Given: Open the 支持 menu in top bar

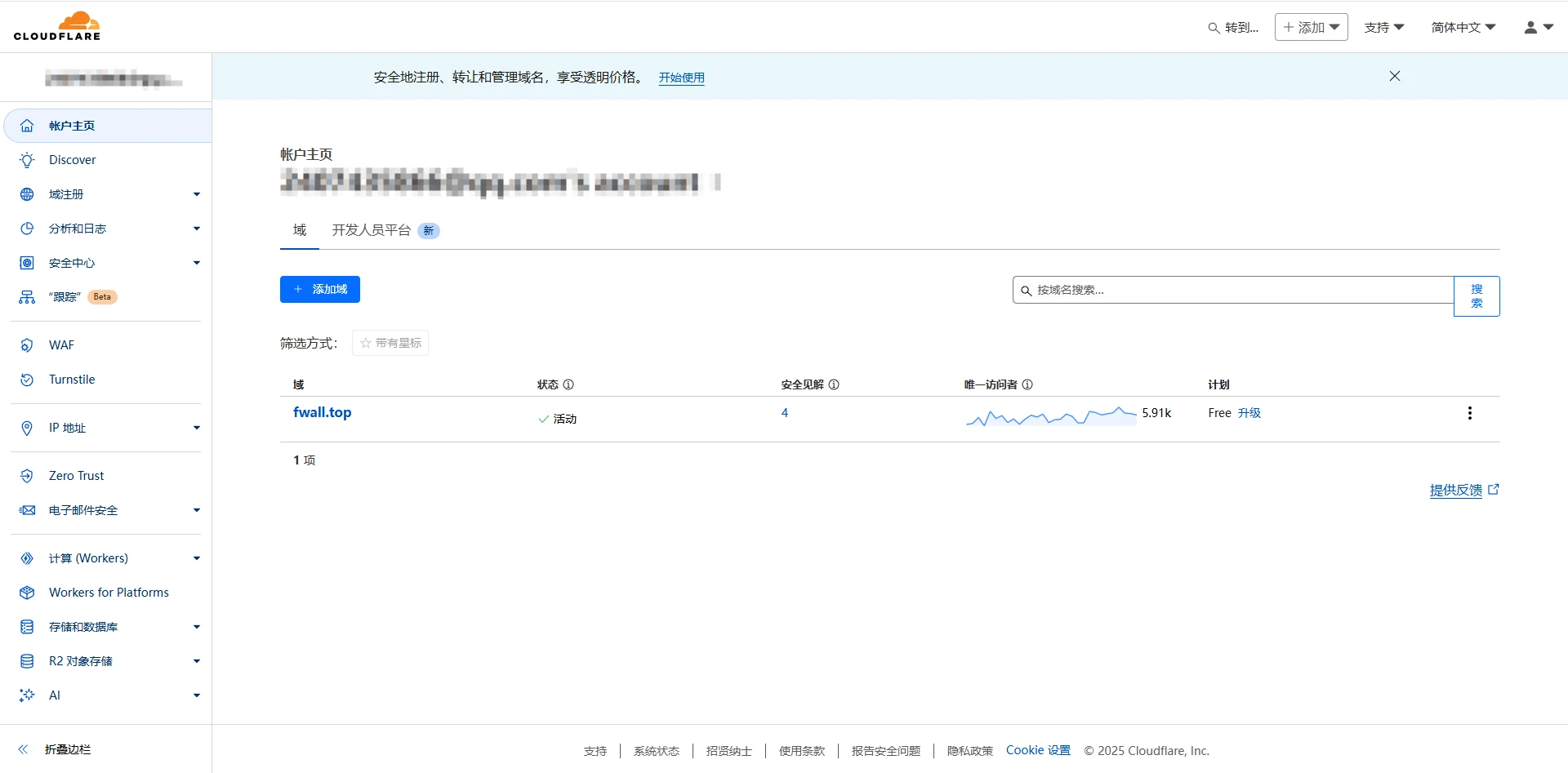Looking at the screenshot, I should pos(1383,27).
